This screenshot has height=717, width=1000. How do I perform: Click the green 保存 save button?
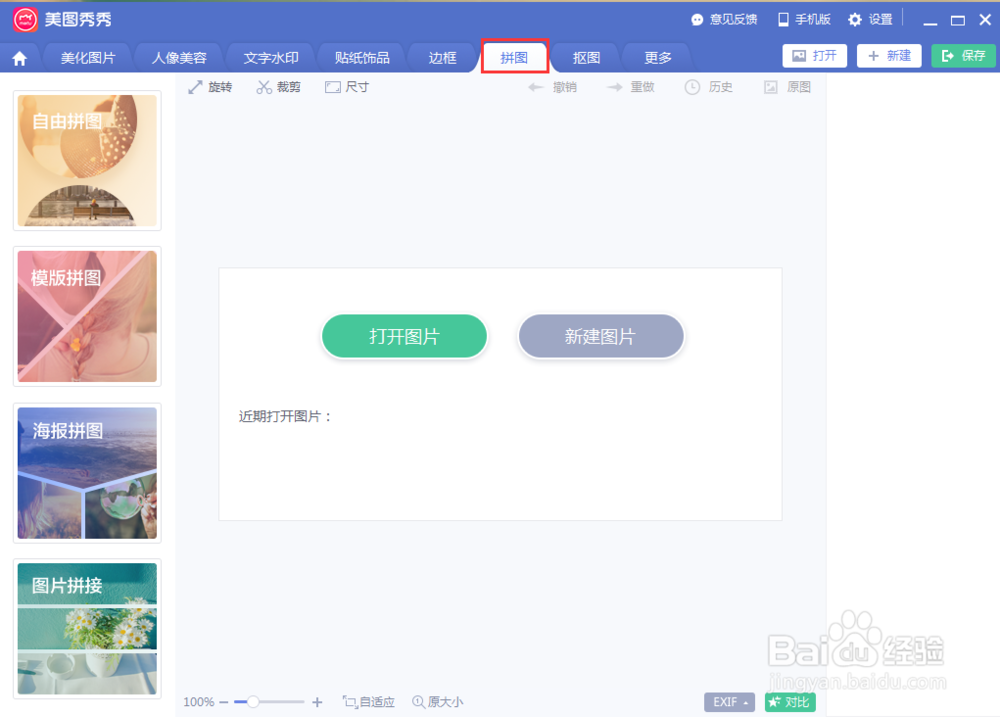point(962,56)
